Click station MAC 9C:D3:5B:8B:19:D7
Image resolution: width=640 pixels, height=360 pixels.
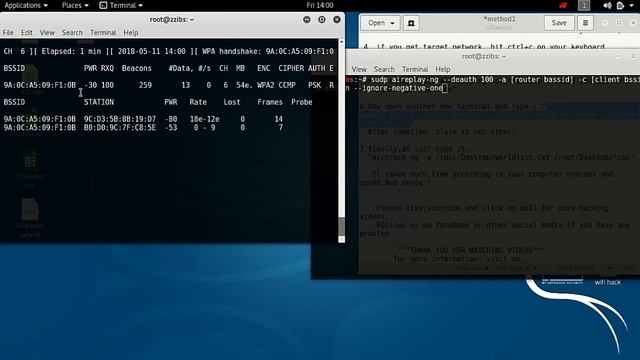click(120, 119)
